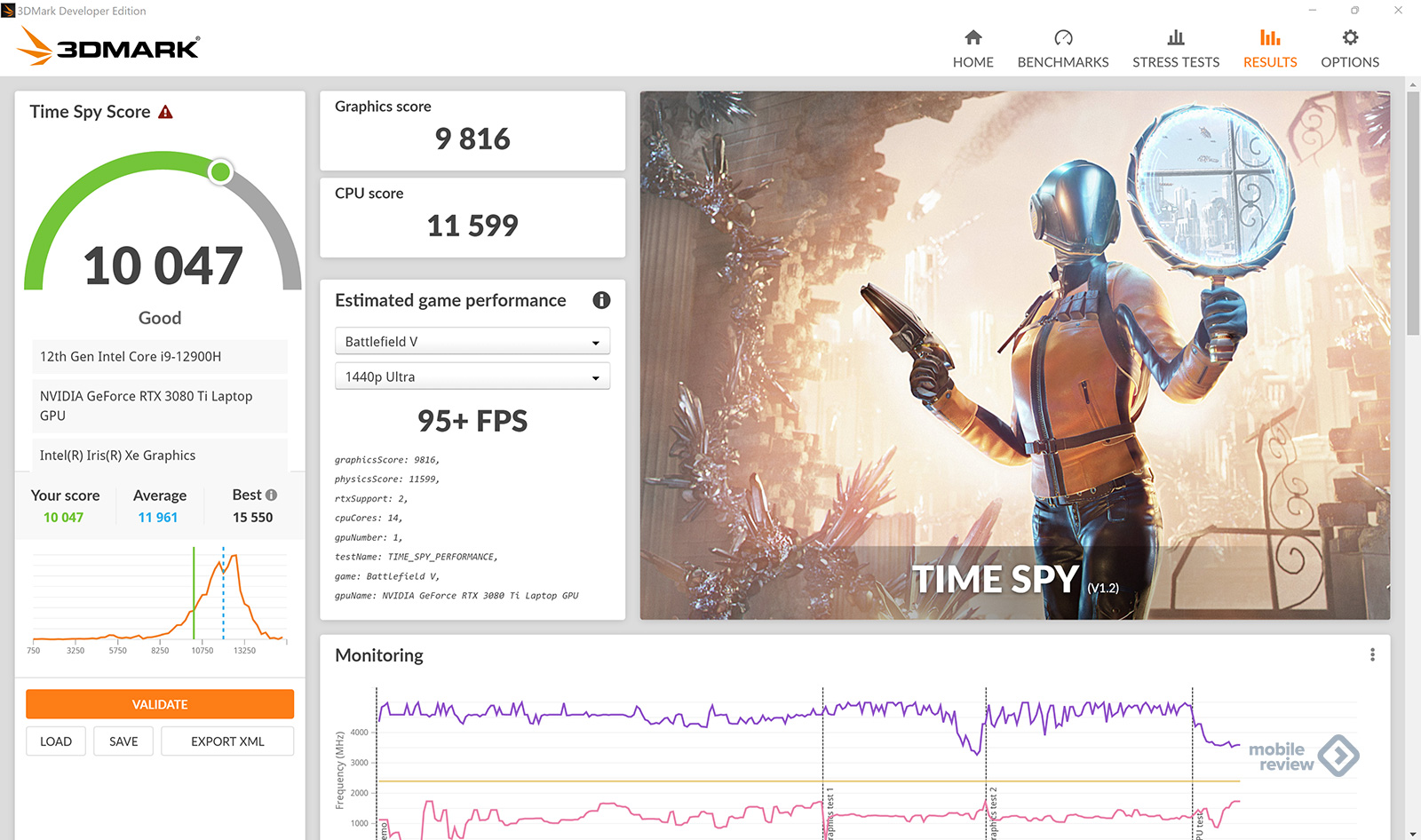Image resolution: width=1421 pixels, height=840 pixels.
Task: Click the EXPORT XML button
Action: click(227, 741)
